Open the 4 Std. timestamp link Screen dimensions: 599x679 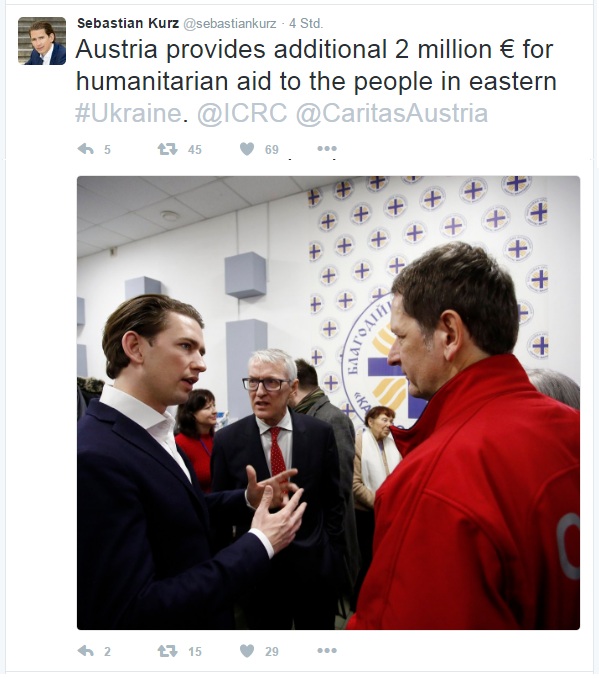click(306, 23)
